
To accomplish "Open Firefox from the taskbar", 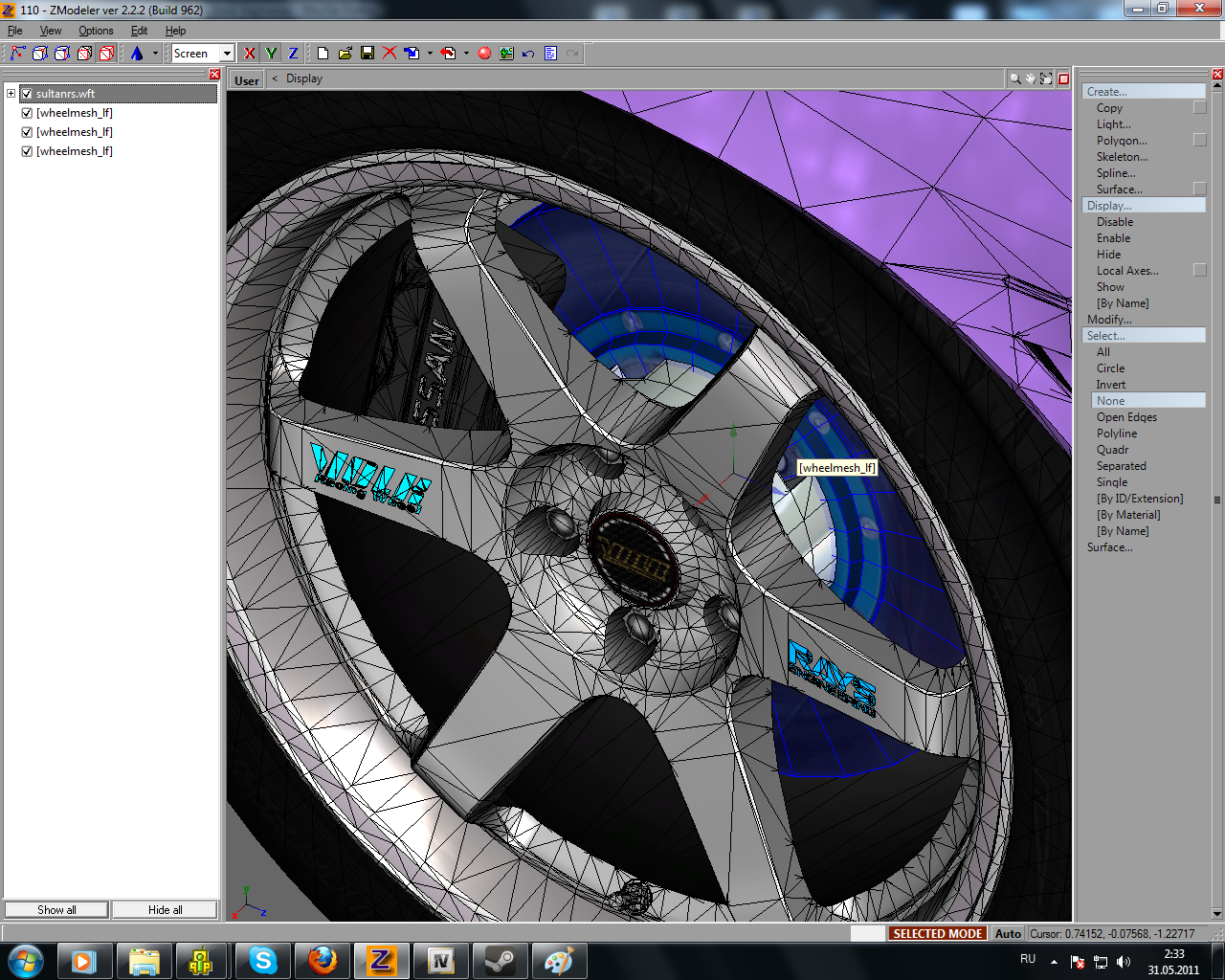I will [x=323, y=961].
